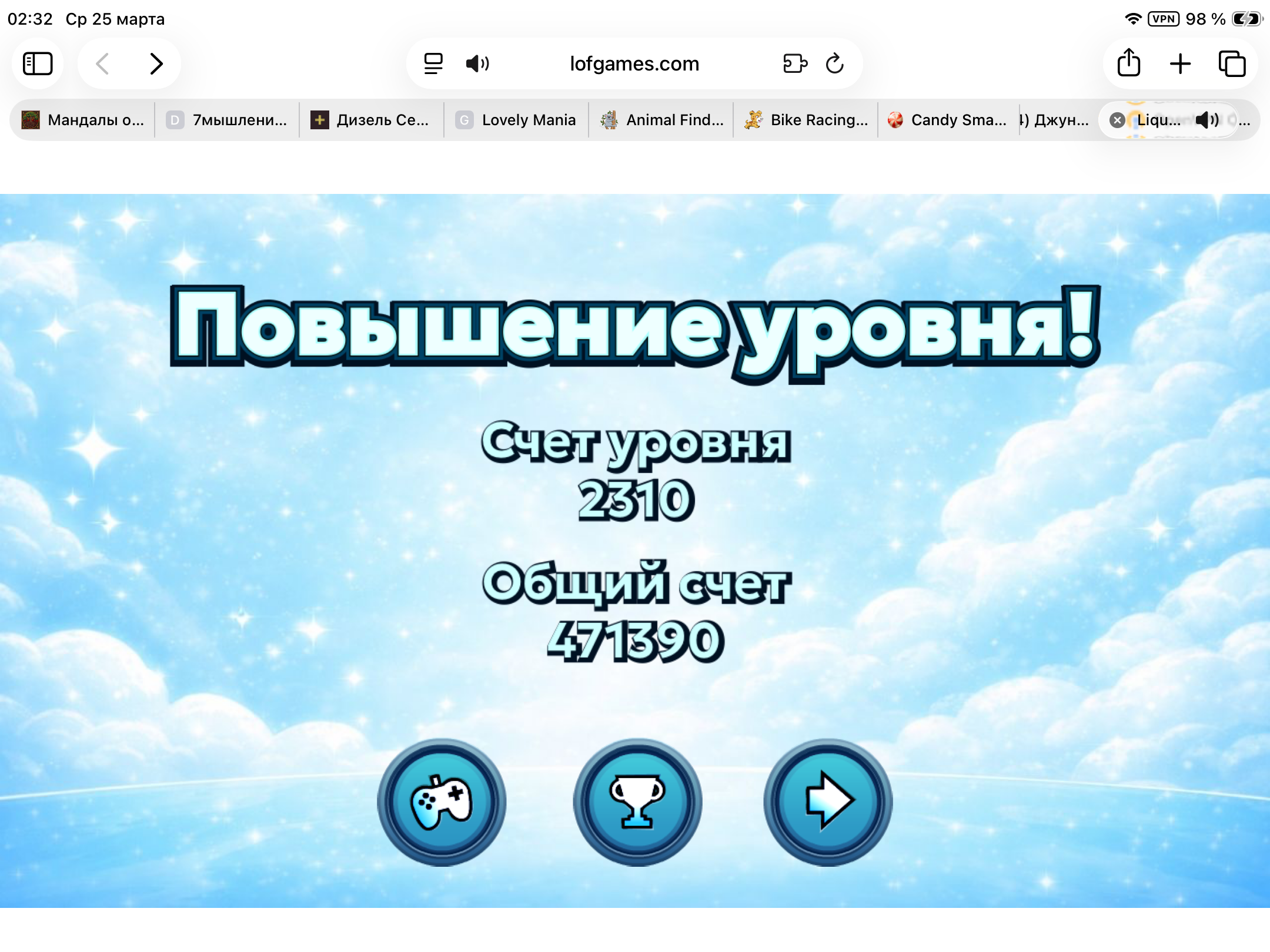Open the Candy Sma... tab
This screenshot has width=1270, height=952.
coord(948,120)
